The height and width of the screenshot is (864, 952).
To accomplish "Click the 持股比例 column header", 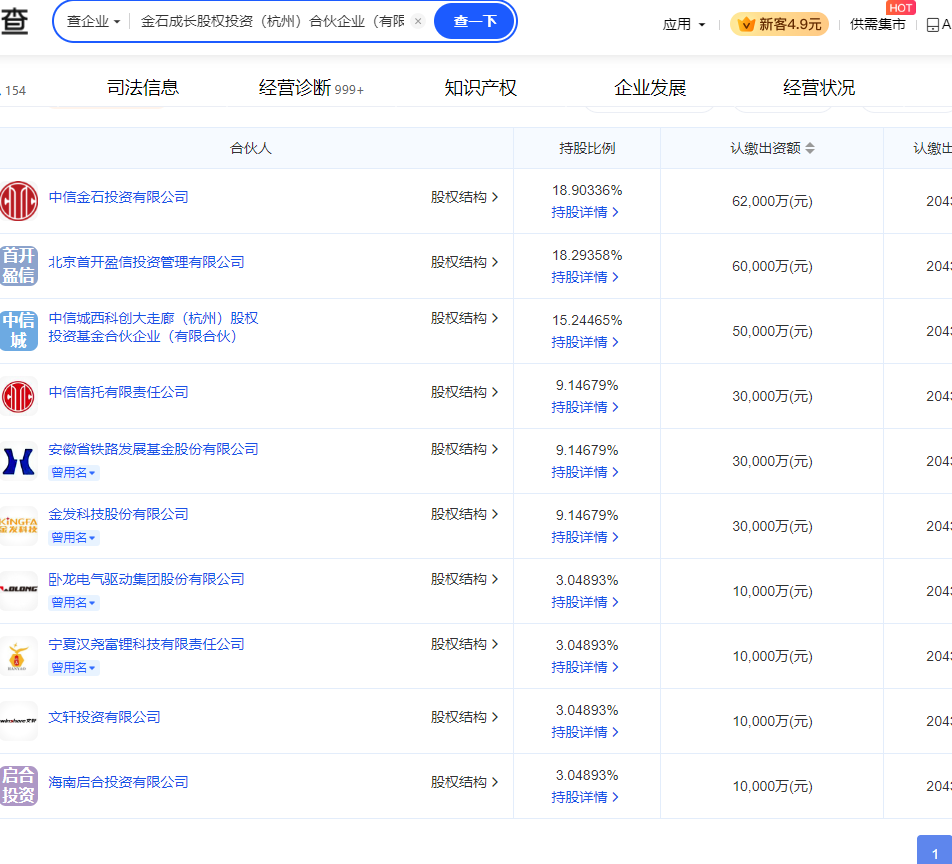I will tap(587, 148).
